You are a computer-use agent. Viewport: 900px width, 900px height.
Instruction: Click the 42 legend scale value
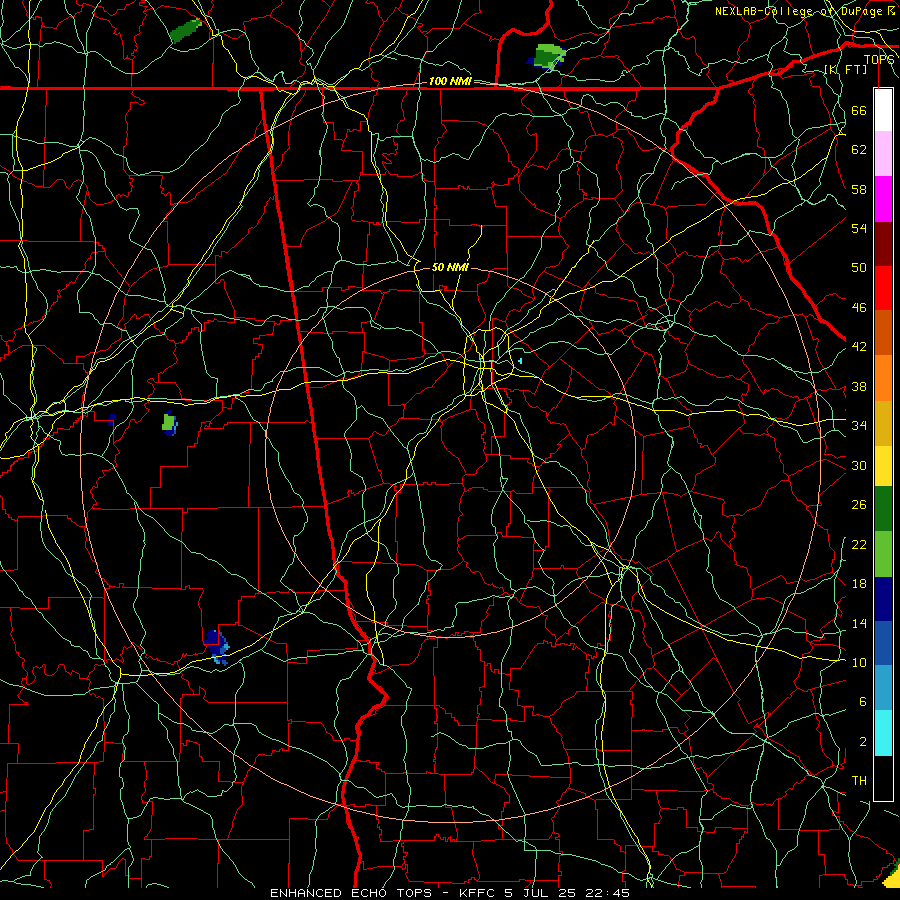point(859,346)
